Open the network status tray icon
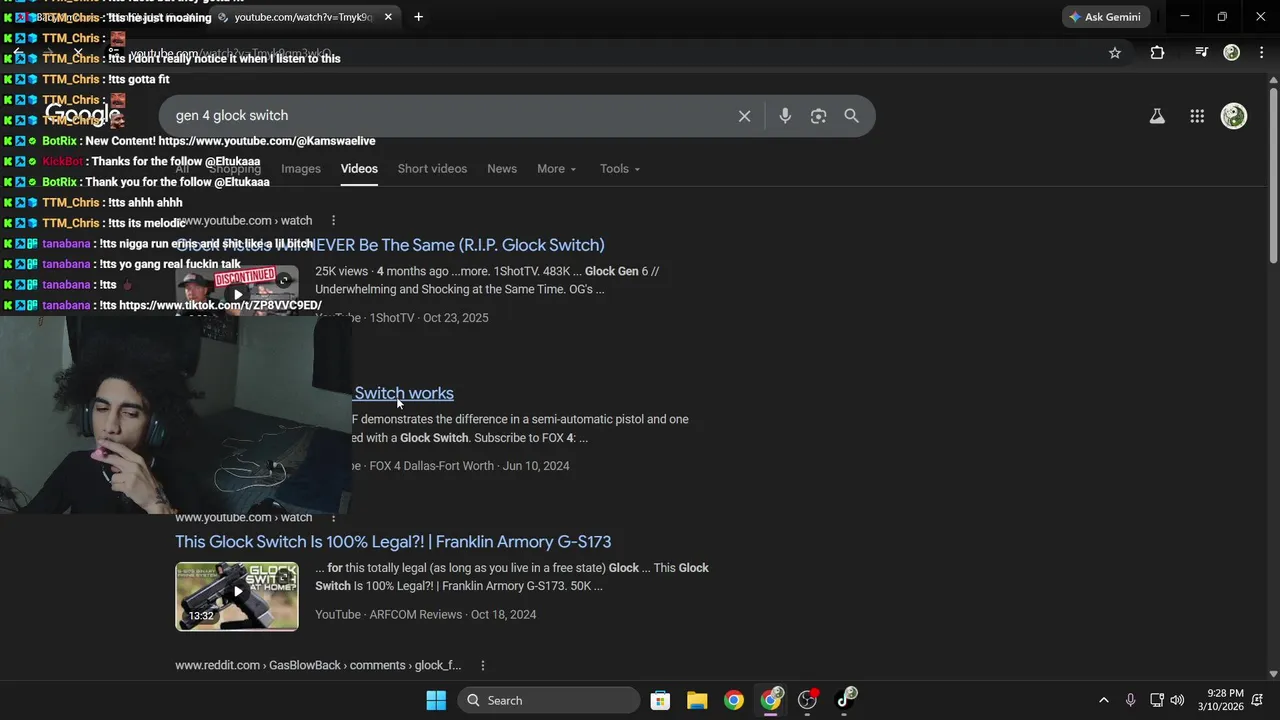Screen dimensions: 1280x720 point(1156,700)
